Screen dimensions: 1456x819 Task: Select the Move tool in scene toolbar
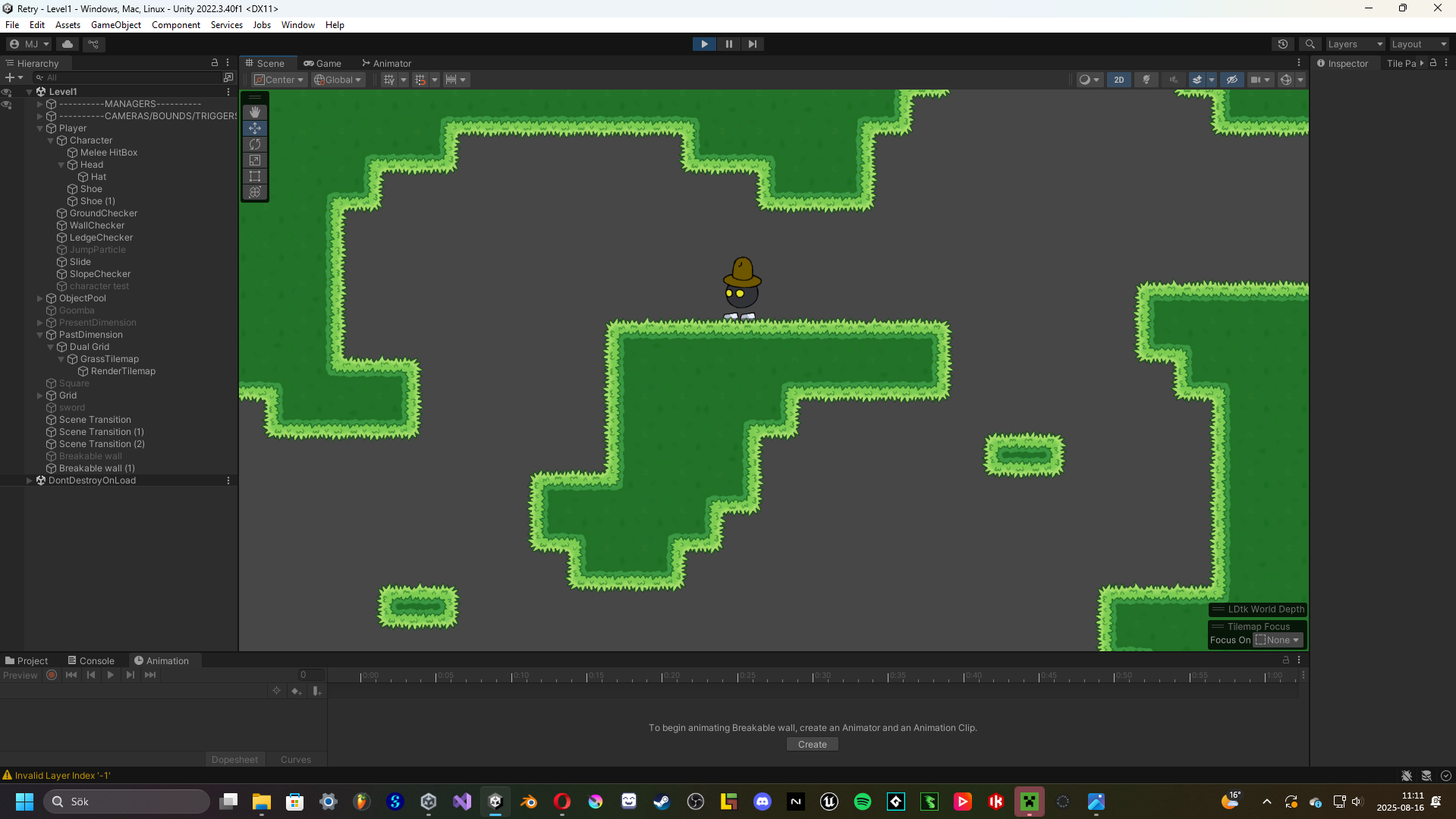(x=255, y=128)
